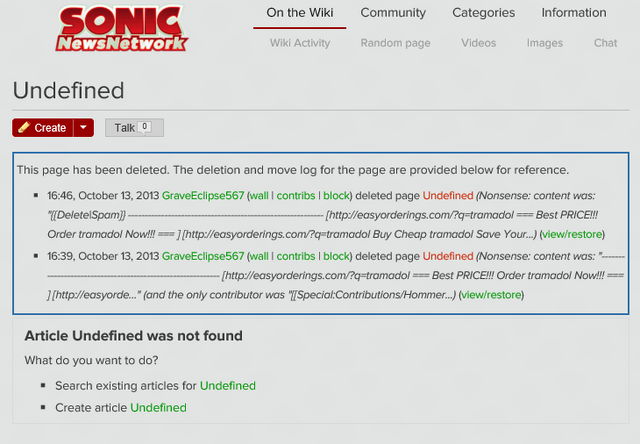
Task: Open GraveEclipse567 profile in 16:39 entry
Action: tap(203, 256)
